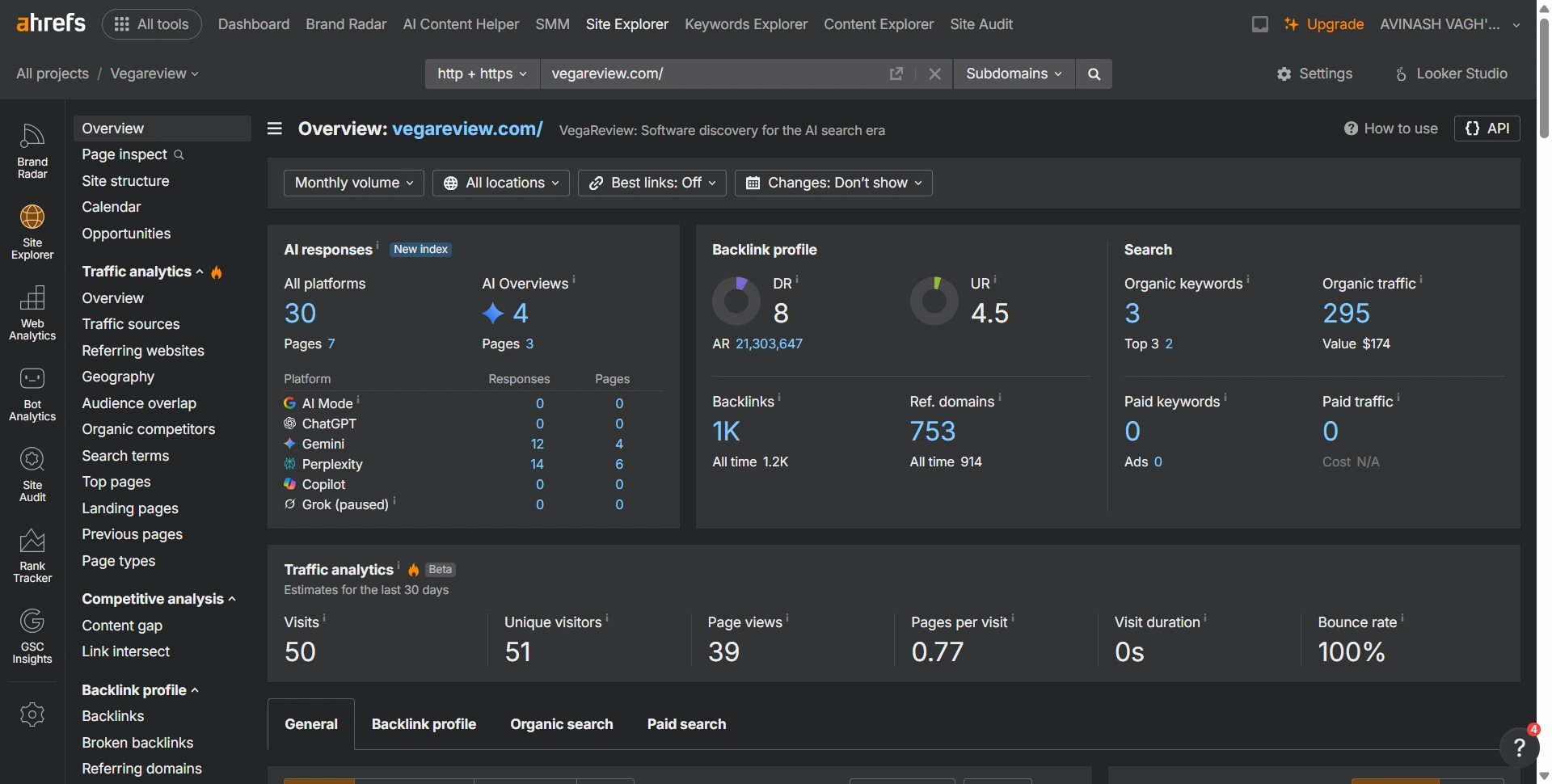The image size is (1552, 784).
Task: Click the search magnifier button
Action: (x=1094, y=74)
